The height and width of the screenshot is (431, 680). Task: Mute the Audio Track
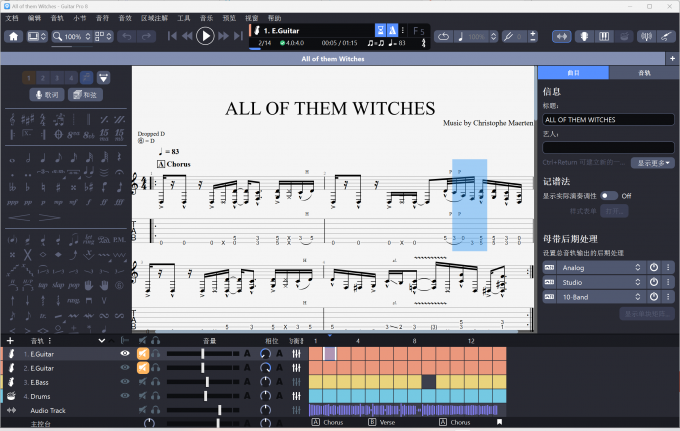(143, 410)
